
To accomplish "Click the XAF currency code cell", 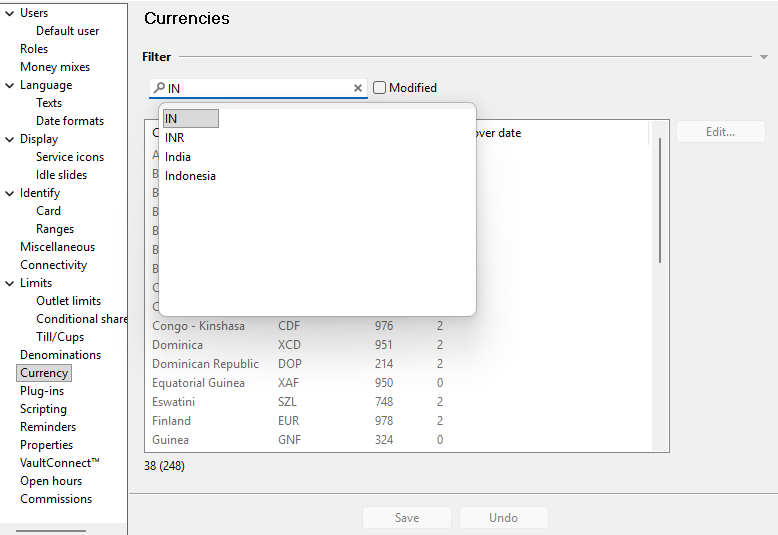I will click(288, 383).
